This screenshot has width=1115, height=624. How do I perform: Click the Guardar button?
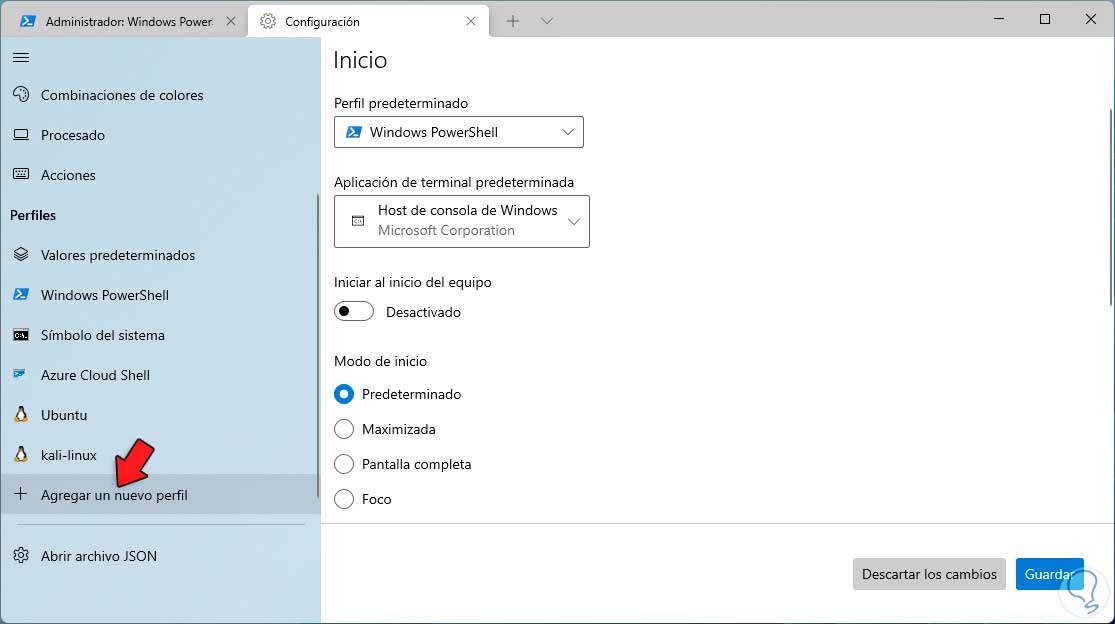[1050, 574]
